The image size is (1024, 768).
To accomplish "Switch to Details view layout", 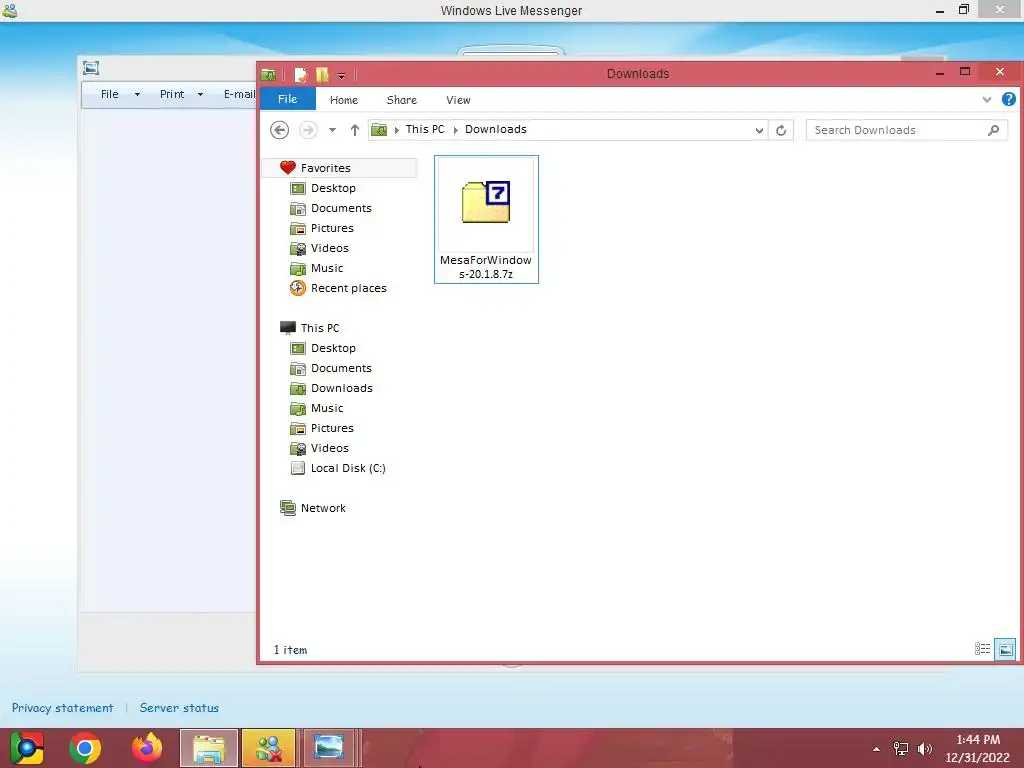I will pos(982,648).
